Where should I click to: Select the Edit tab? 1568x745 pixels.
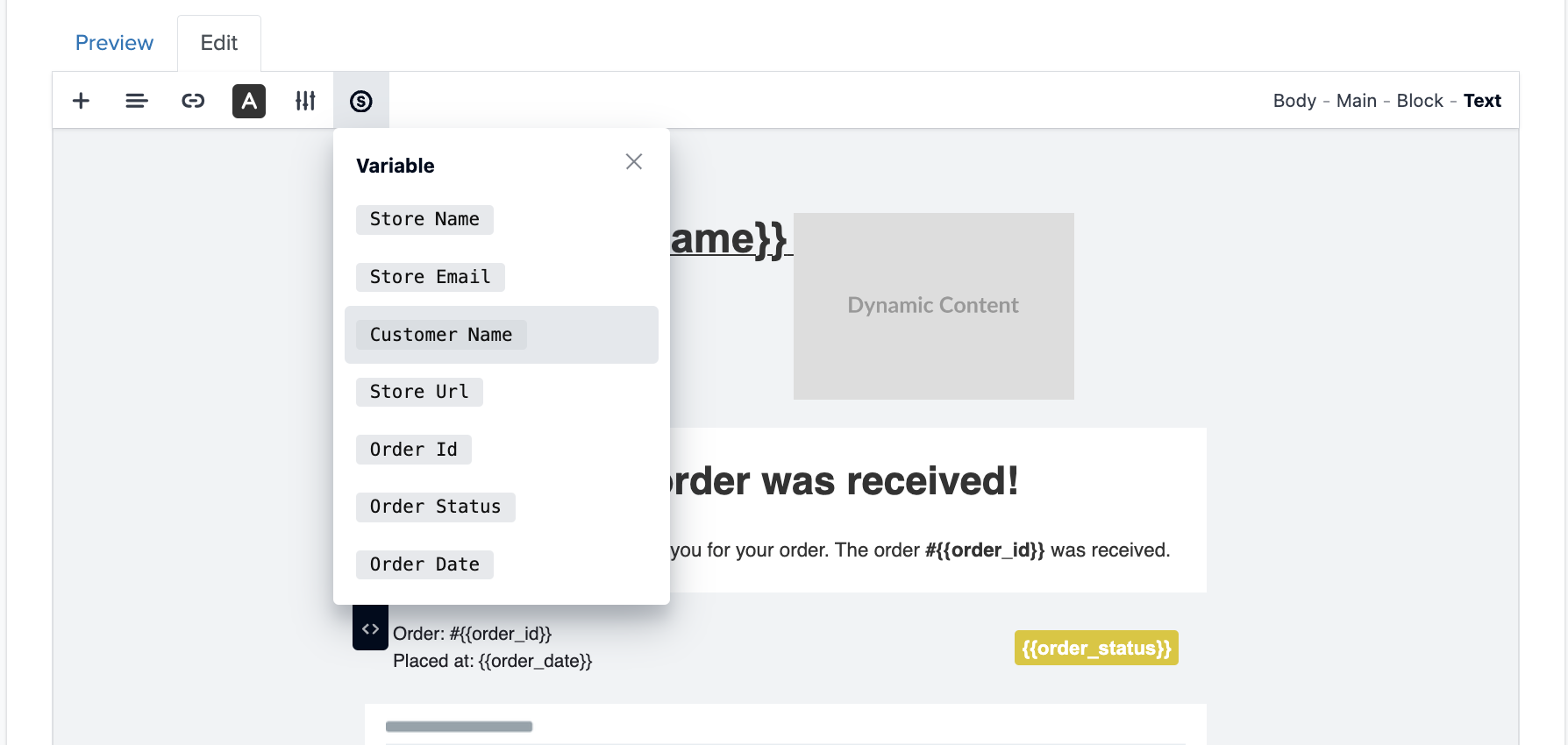[x=219, y=43]
